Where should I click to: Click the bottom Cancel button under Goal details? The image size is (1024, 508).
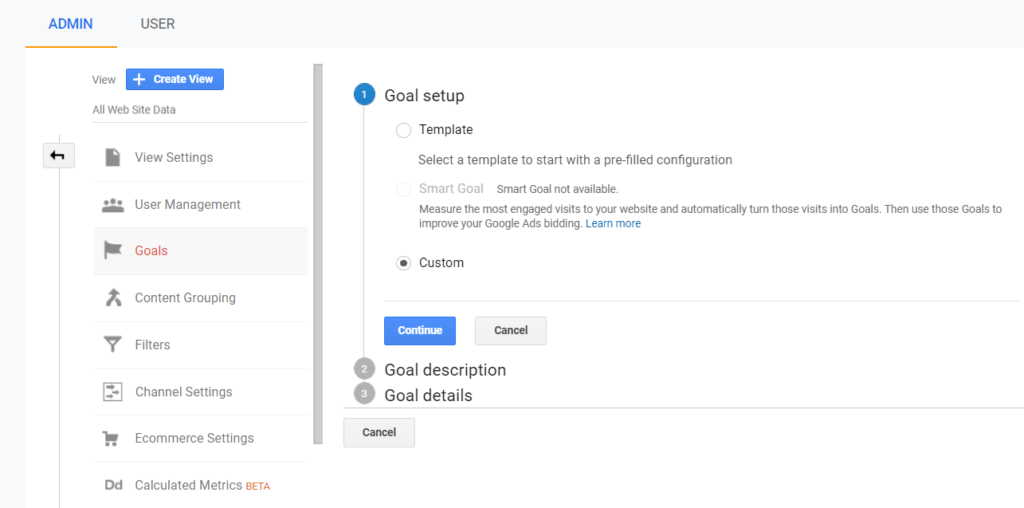[379, 432]
